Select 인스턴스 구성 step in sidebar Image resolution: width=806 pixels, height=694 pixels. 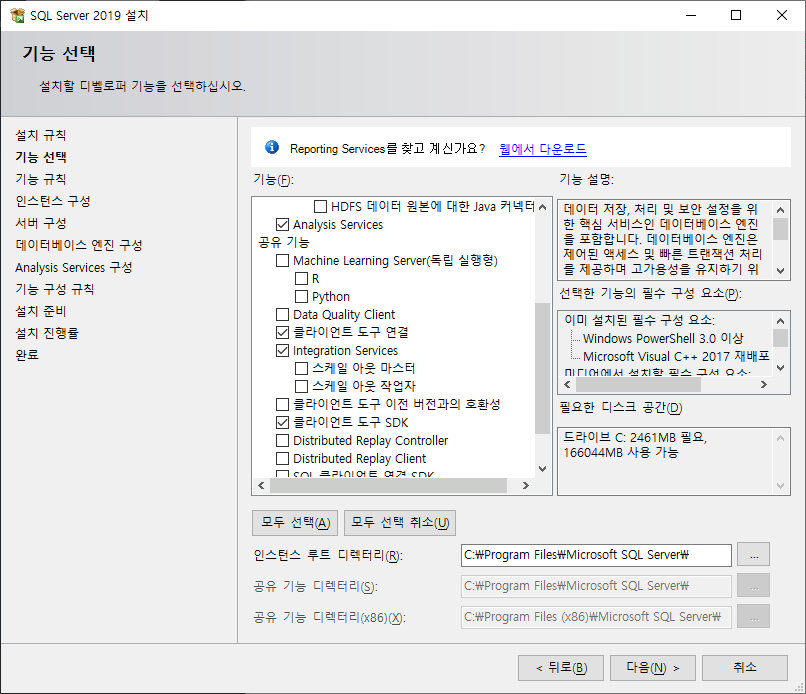coord(53,201)
